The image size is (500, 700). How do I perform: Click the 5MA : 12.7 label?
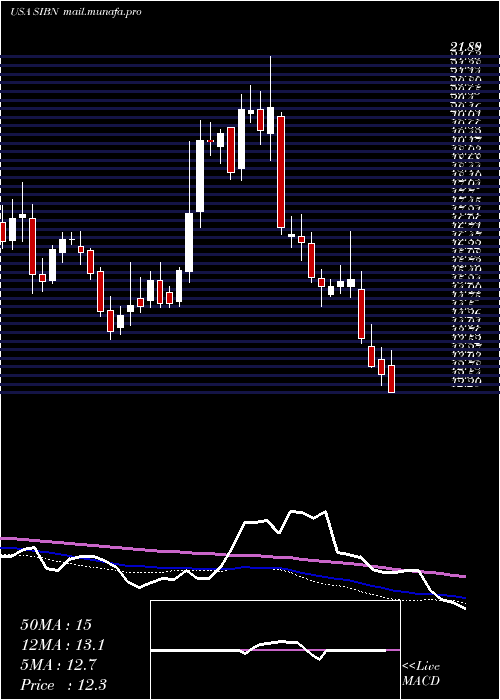(58, 665)
